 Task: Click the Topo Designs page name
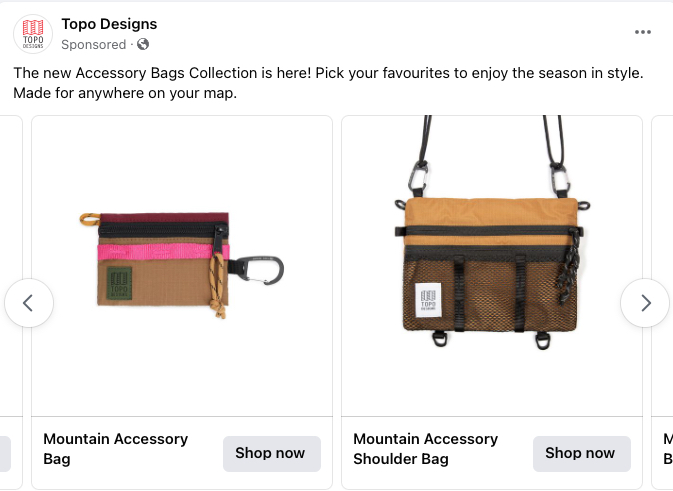point(109,24)
